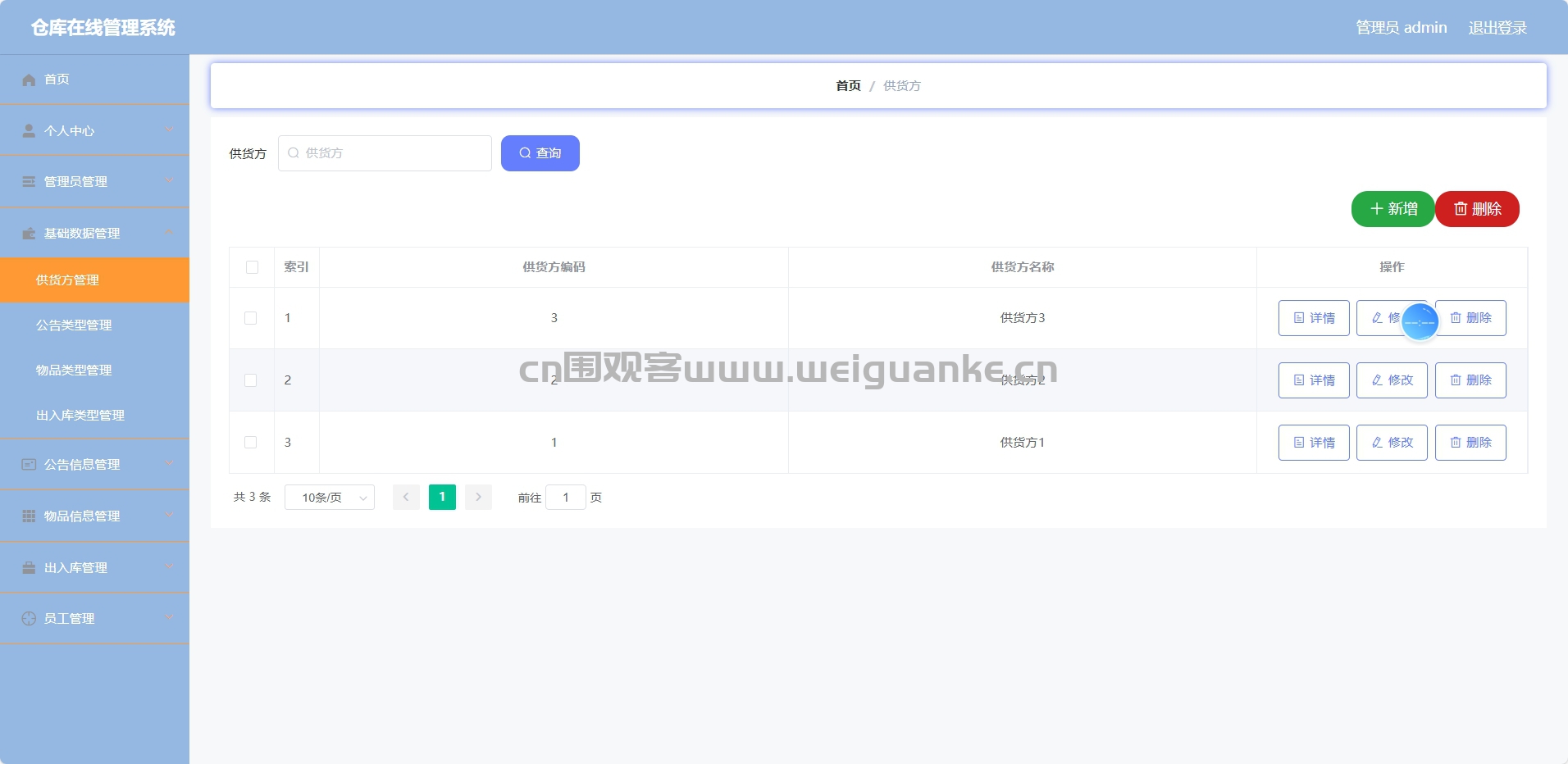The height and width of the screenshot is (764, 1568).
Task: Click the 供货方3 name cell
Action: click(x=1023, y=318)
